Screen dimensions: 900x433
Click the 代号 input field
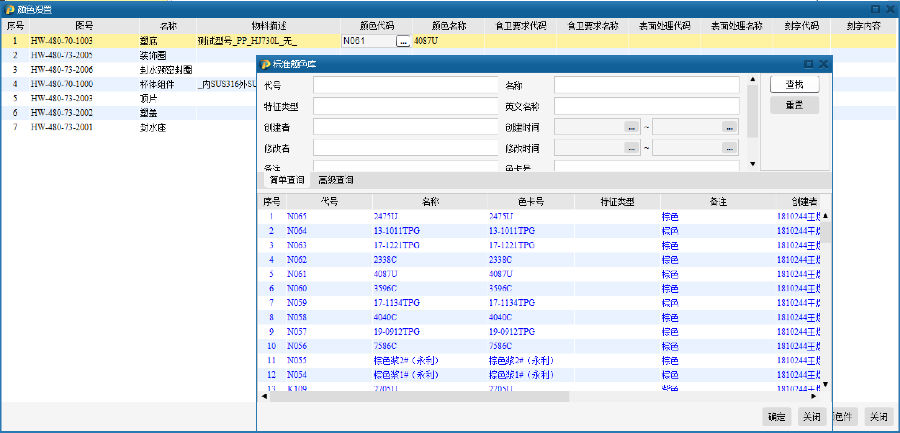(406, 85)
